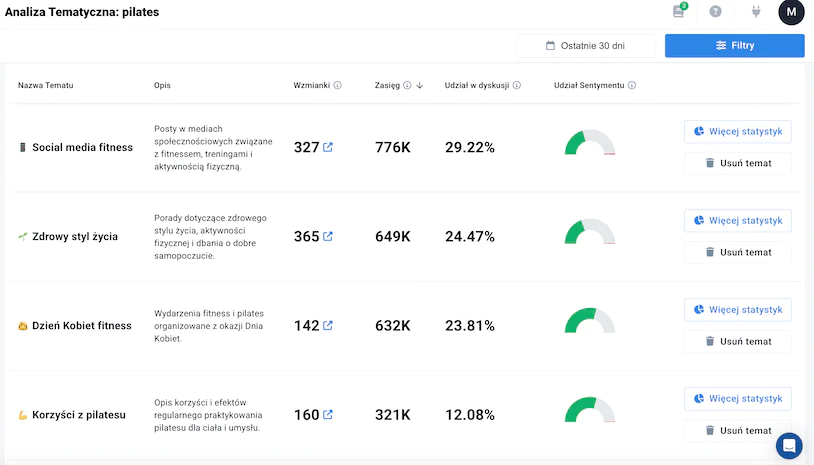Click the Opis column header
814x465 pixels.
point(162,85)
